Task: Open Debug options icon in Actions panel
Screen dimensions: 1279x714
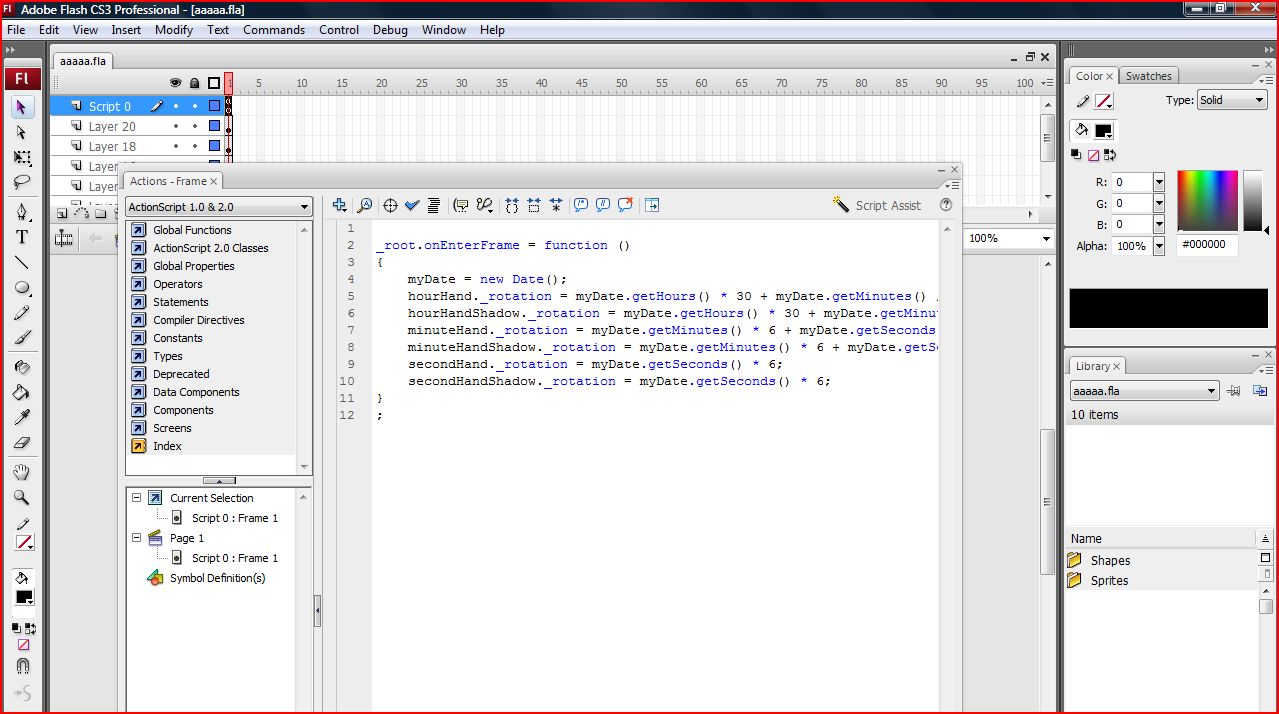Action: point(485,205)
